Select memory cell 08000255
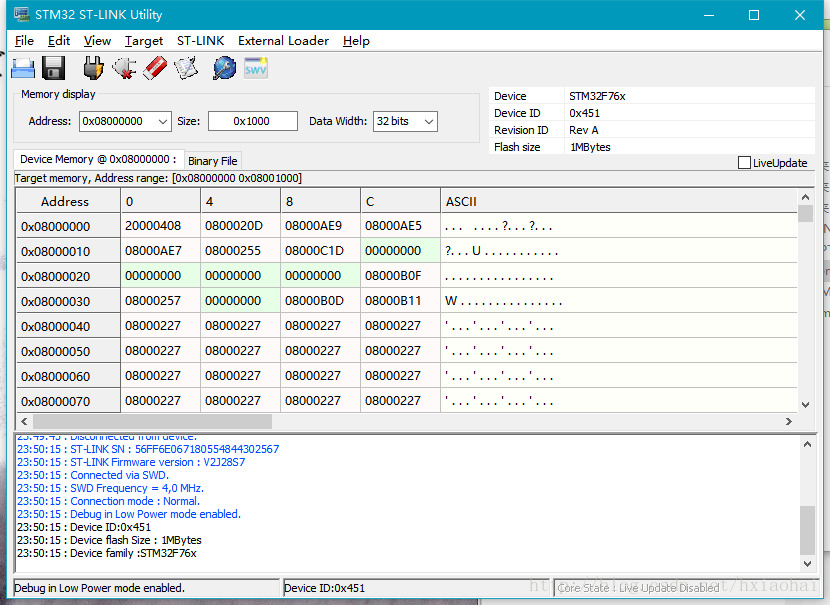The width and height of the screenshot is (830, 605). [240, 250]
